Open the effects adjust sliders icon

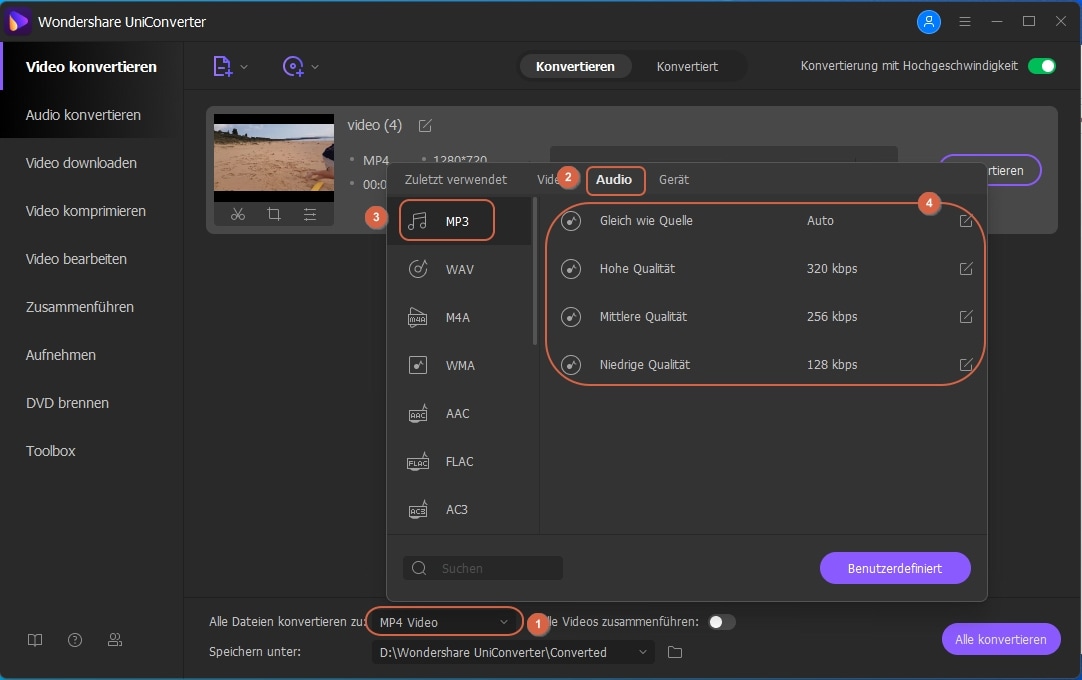pyautogui.click(x=310, y=214)
